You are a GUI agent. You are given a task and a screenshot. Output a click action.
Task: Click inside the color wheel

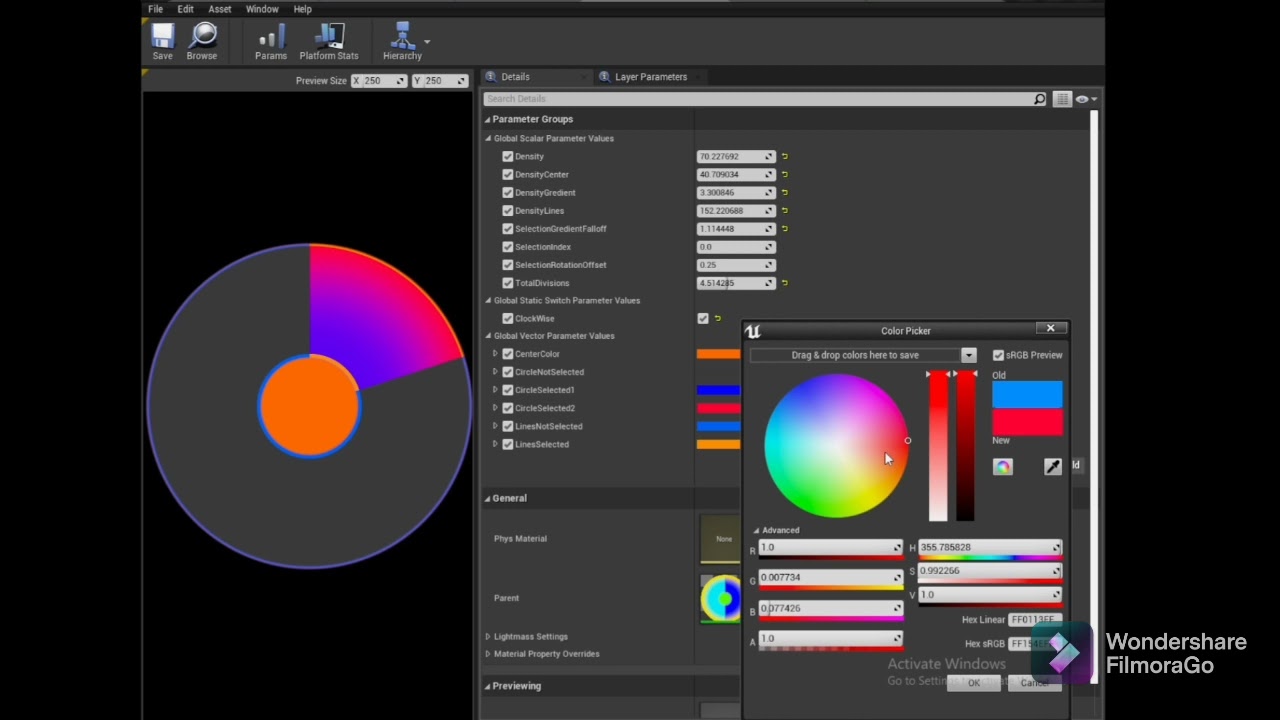[x=836, y=446]
